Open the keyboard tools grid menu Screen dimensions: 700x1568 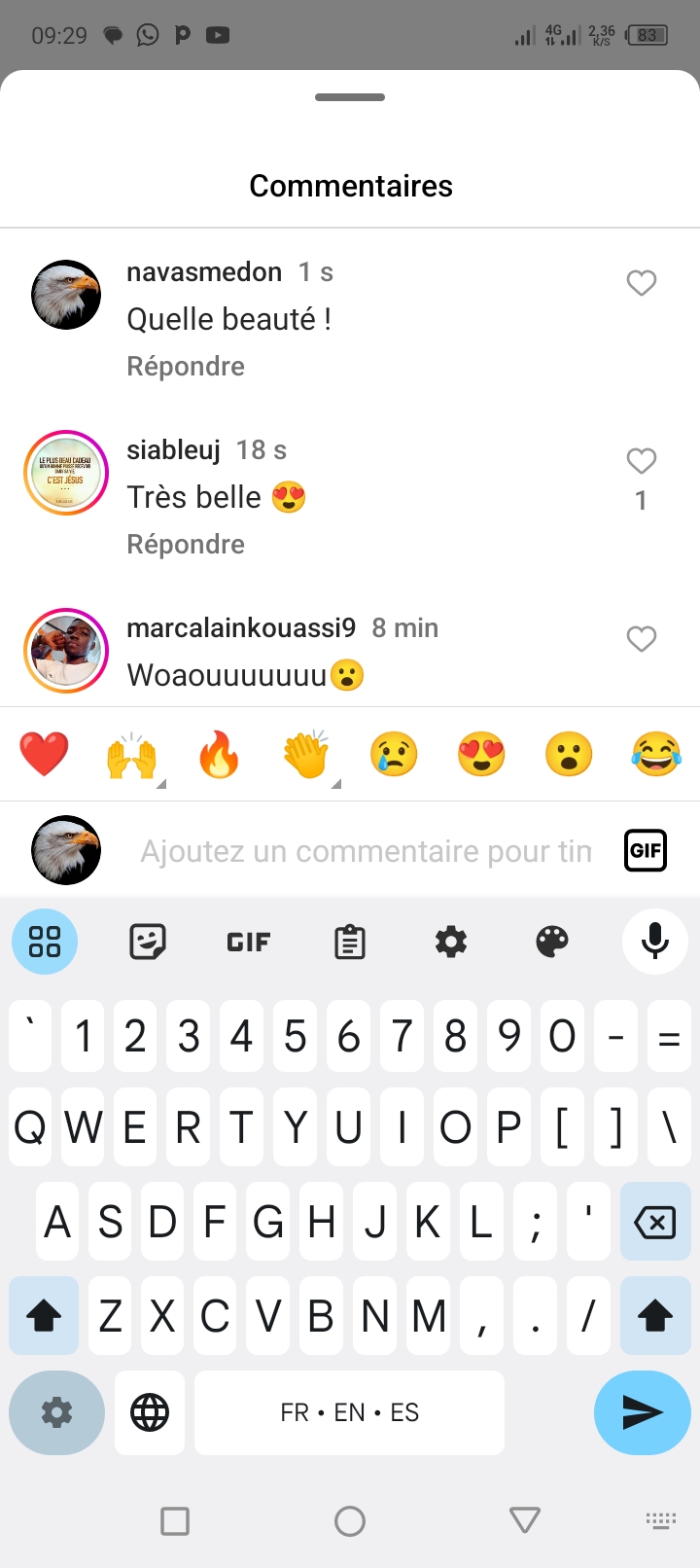tap(45, 942)
